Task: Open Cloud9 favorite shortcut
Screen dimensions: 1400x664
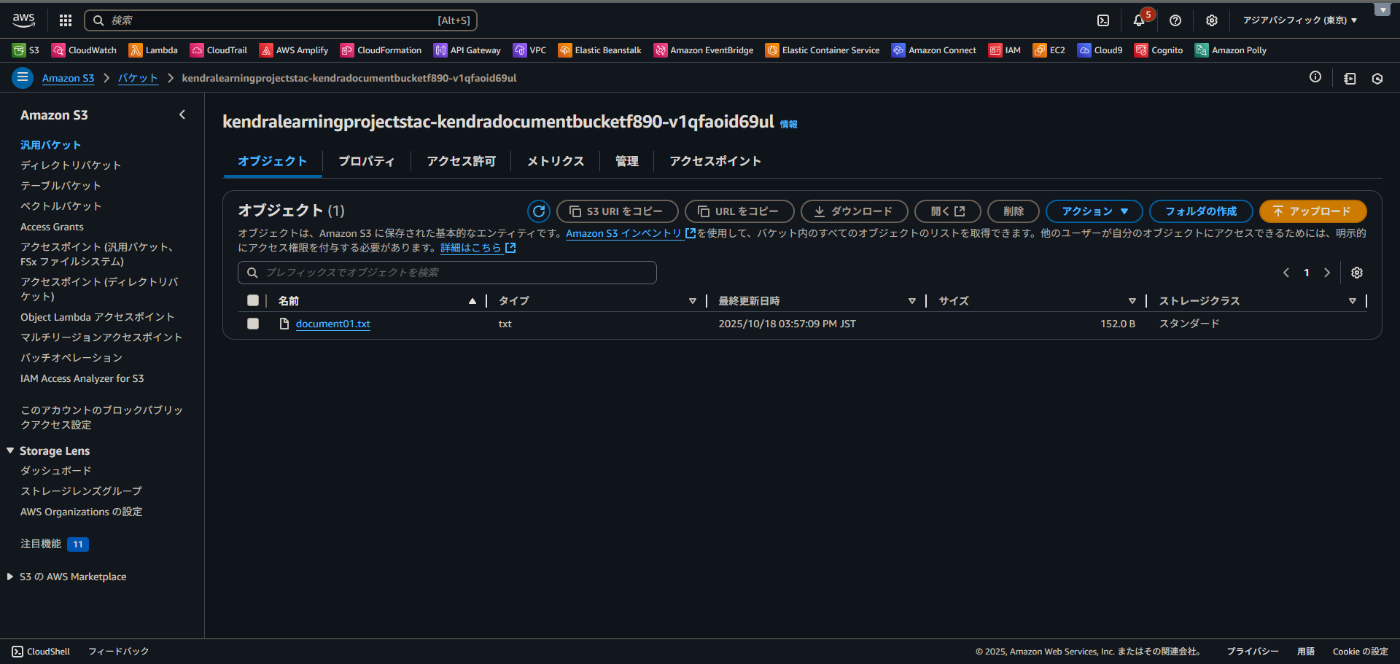Action: [x=1100, y=50]
